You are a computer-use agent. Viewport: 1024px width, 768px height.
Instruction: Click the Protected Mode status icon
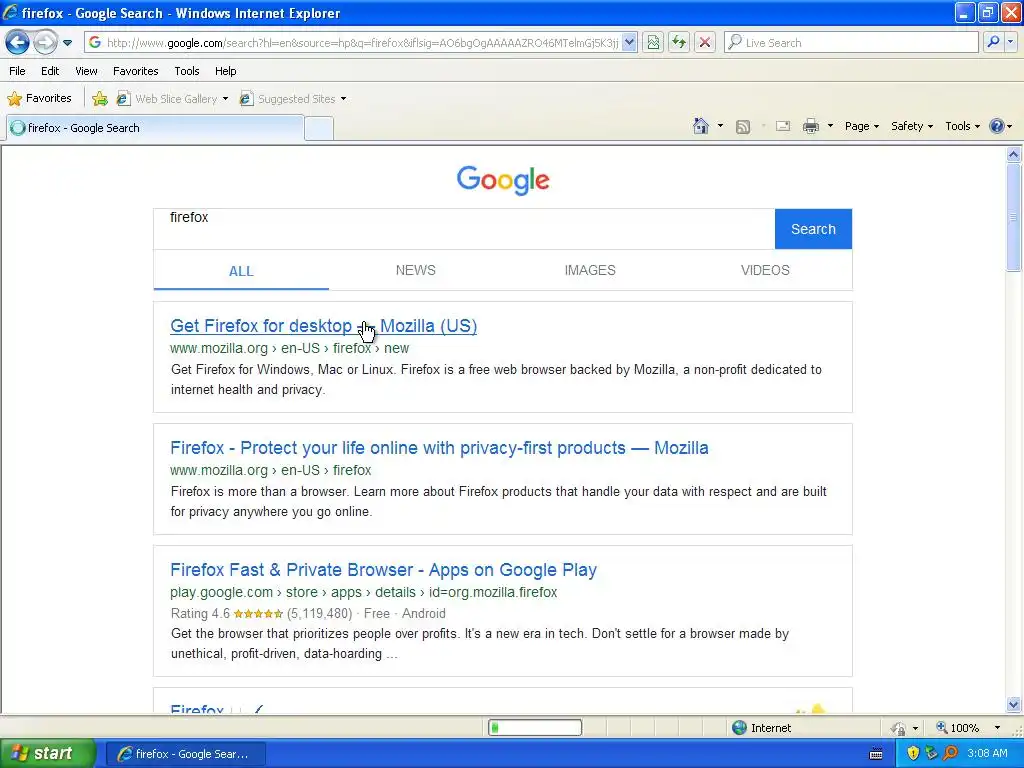tap(899, 728)
